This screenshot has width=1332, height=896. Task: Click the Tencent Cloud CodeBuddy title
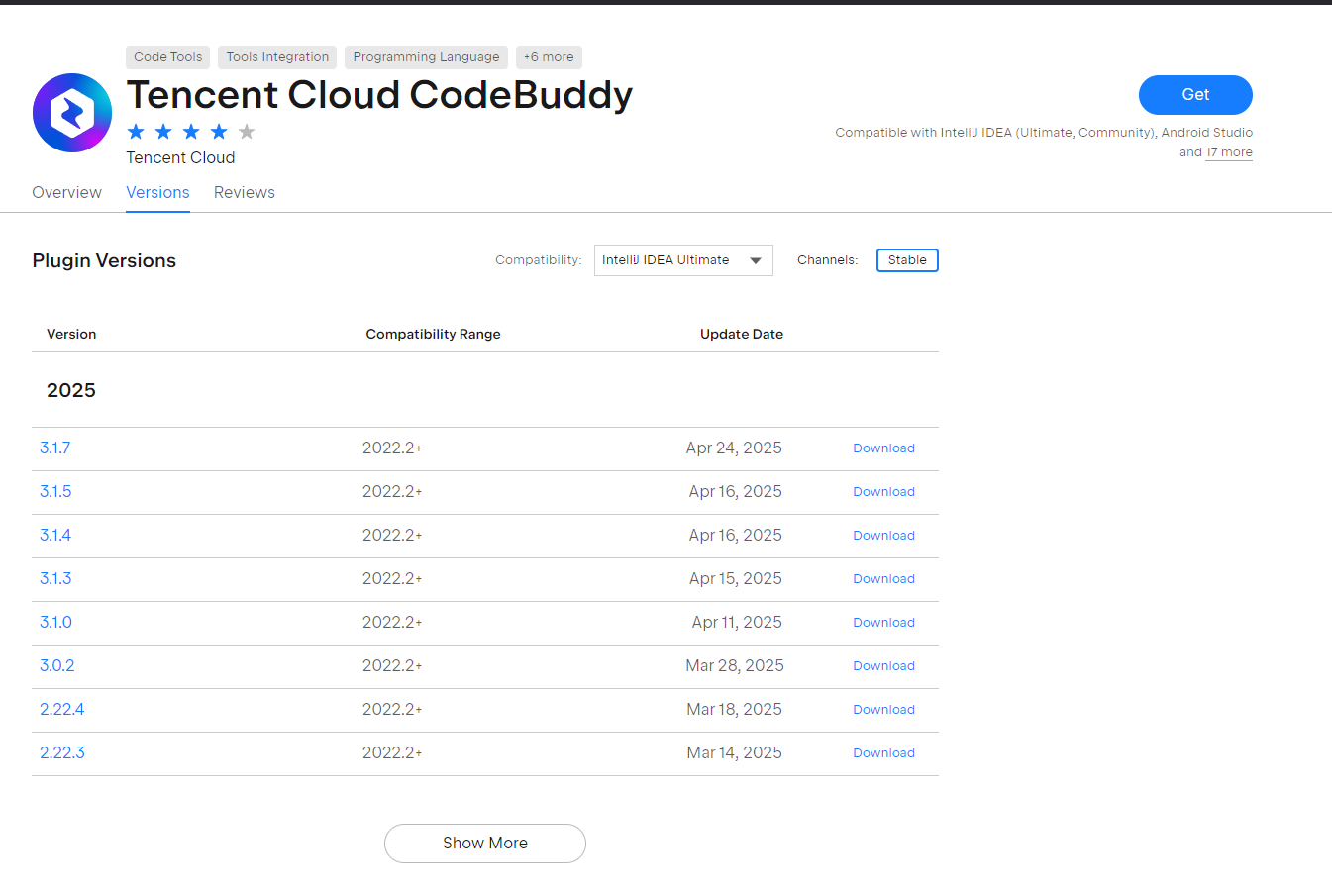click(379, 95)
